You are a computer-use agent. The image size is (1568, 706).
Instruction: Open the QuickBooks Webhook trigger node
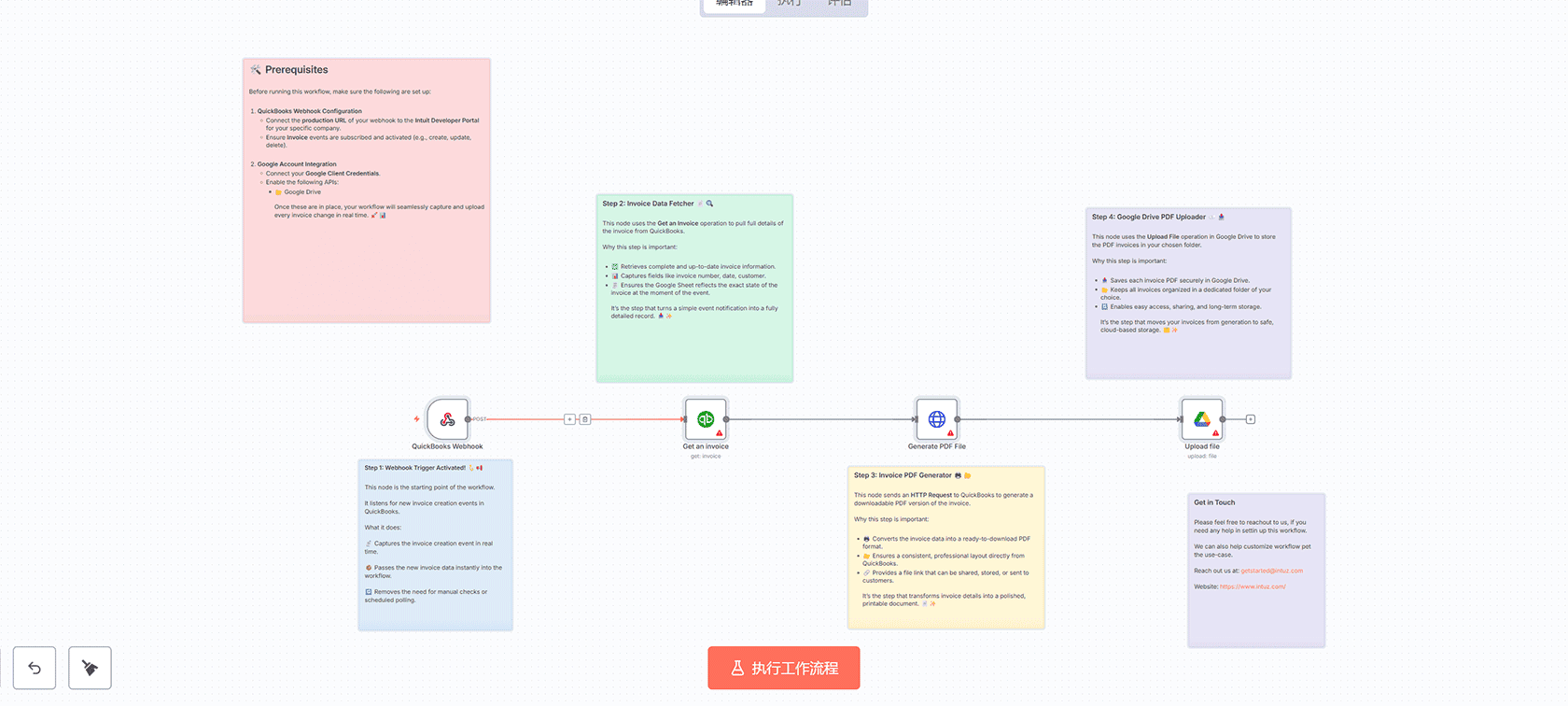tap(447, 419)
